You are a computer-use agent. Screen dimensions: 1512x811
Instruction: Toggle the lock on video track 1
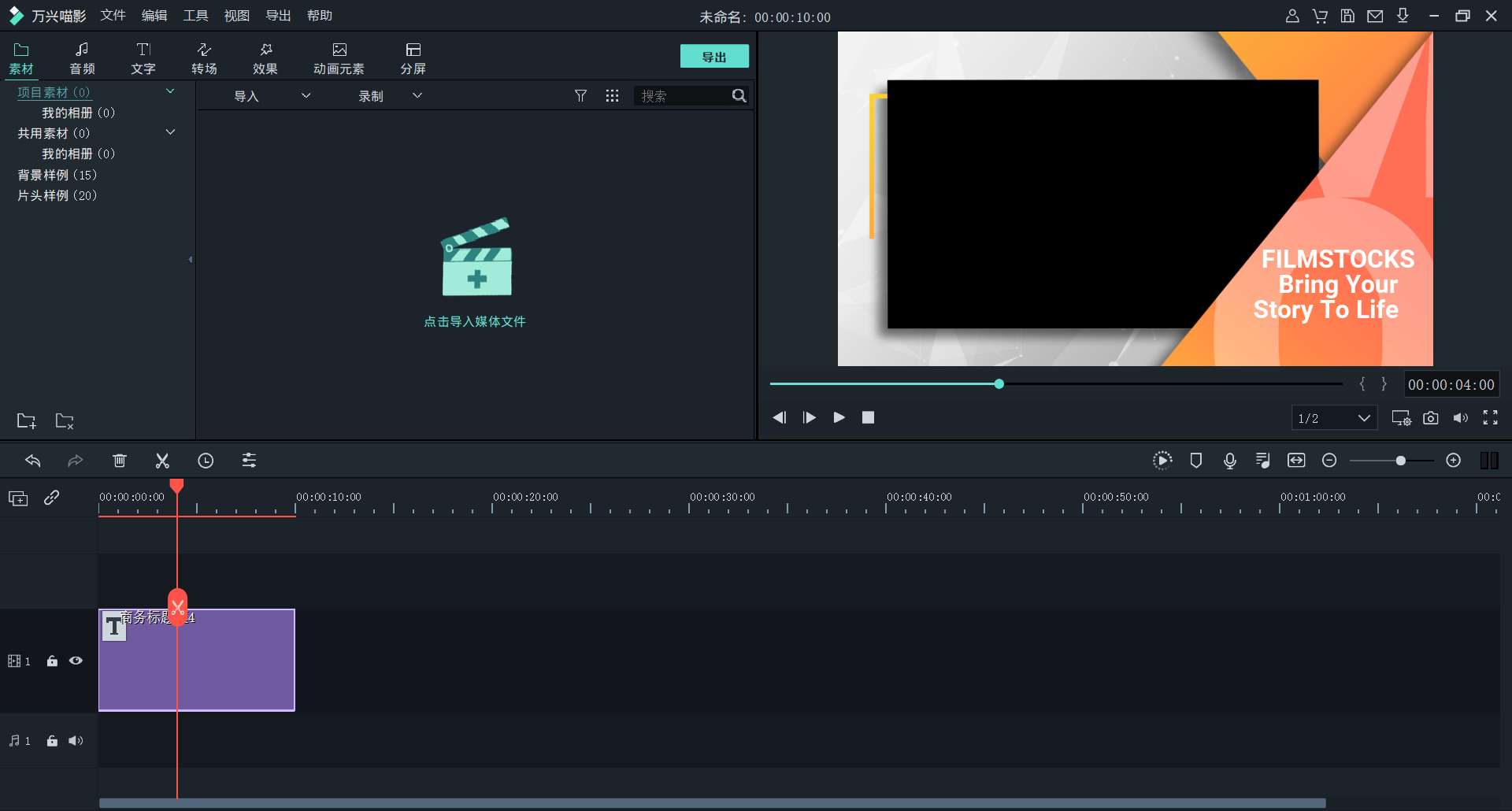pyautogui.click(x=52, y=661)
